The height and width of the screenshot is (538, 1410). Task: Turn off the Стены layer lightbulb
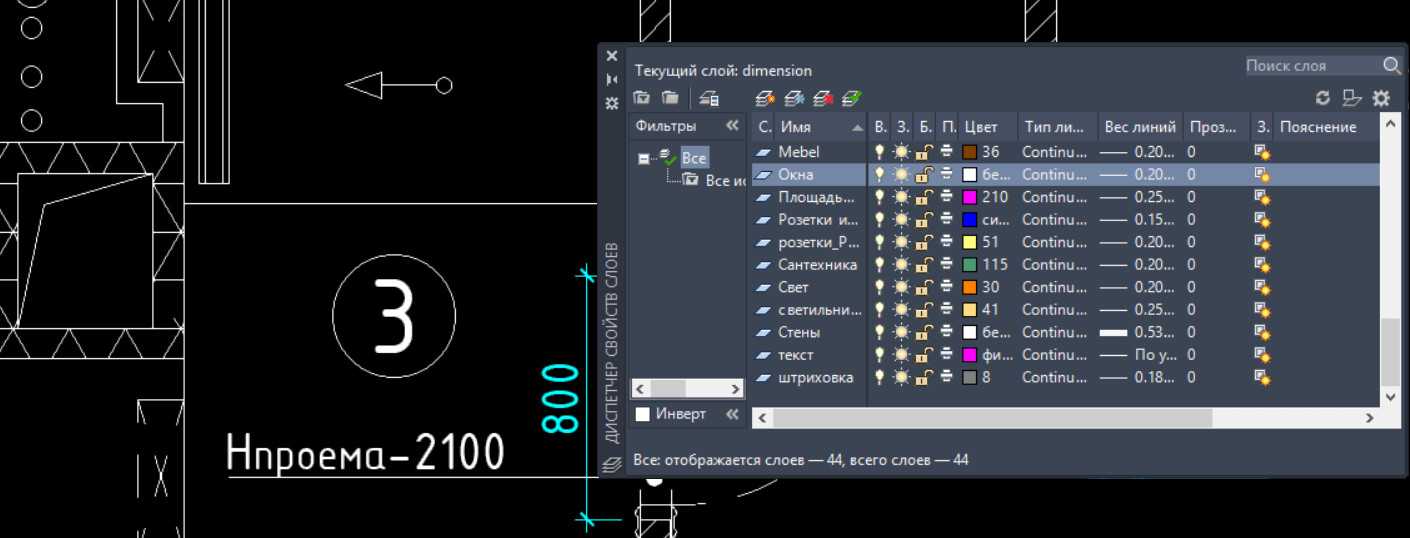click(880, 332)
